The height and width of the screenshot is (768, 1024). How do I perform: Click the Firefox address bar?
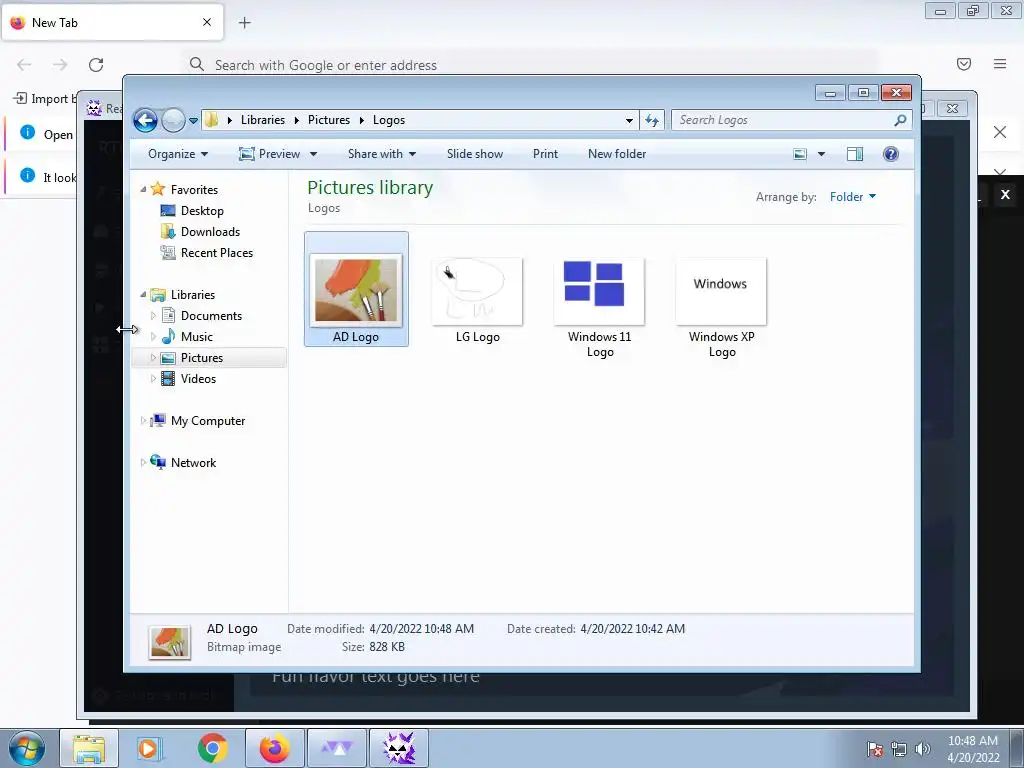pyautogui.click(x=529, y=65)
